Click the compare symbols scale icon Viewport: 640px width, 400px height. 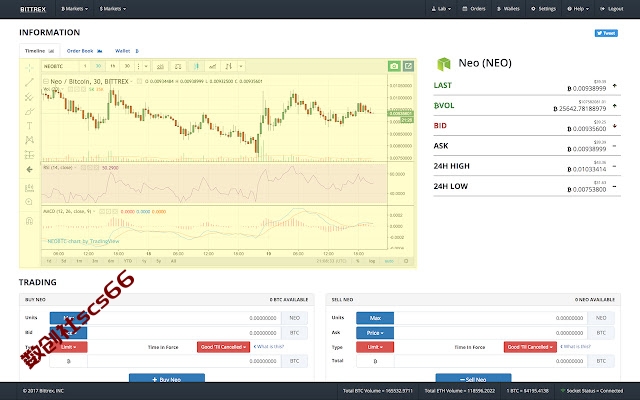[178, 66]
